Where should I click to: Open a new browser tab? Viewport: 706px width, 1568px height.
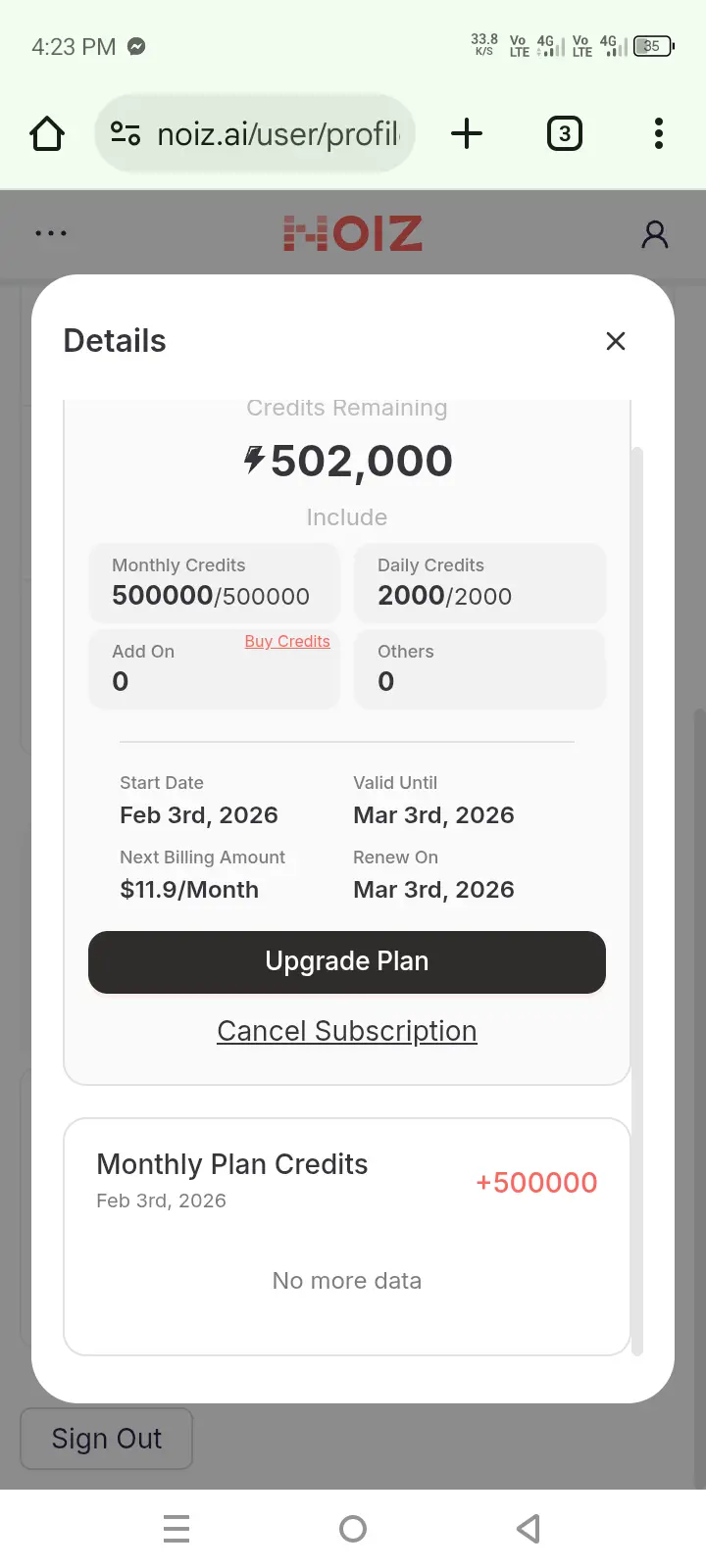(467, 133)
